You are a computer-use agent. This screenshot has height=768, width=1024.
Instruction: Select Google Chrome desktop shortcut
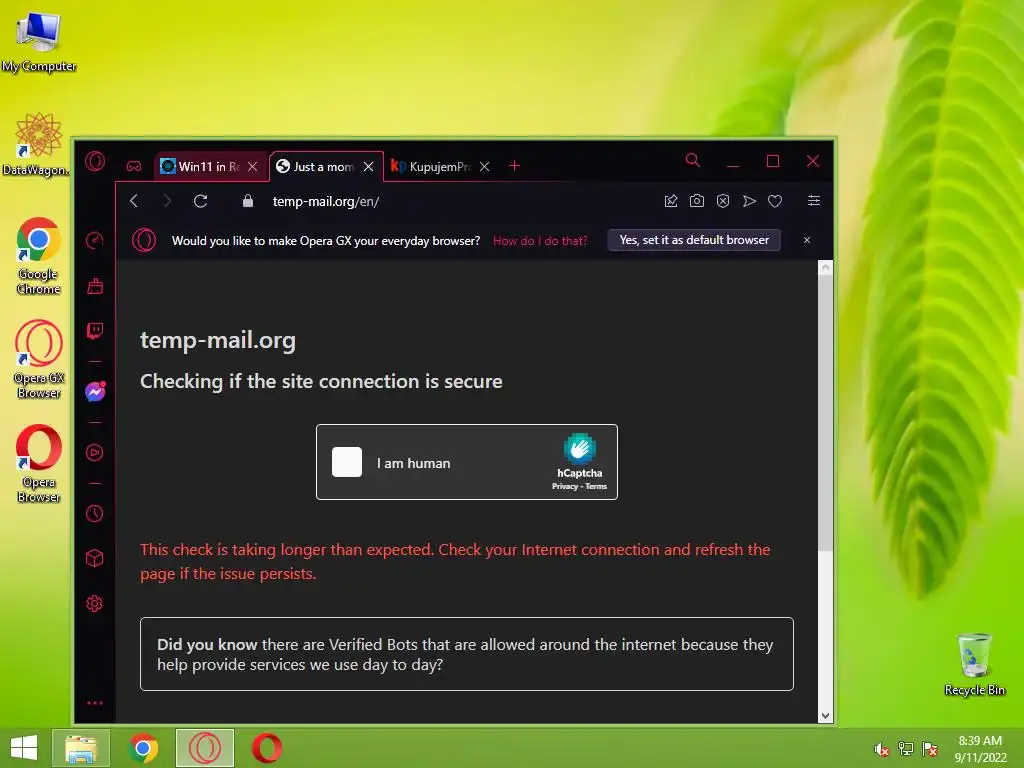point(39,256)
